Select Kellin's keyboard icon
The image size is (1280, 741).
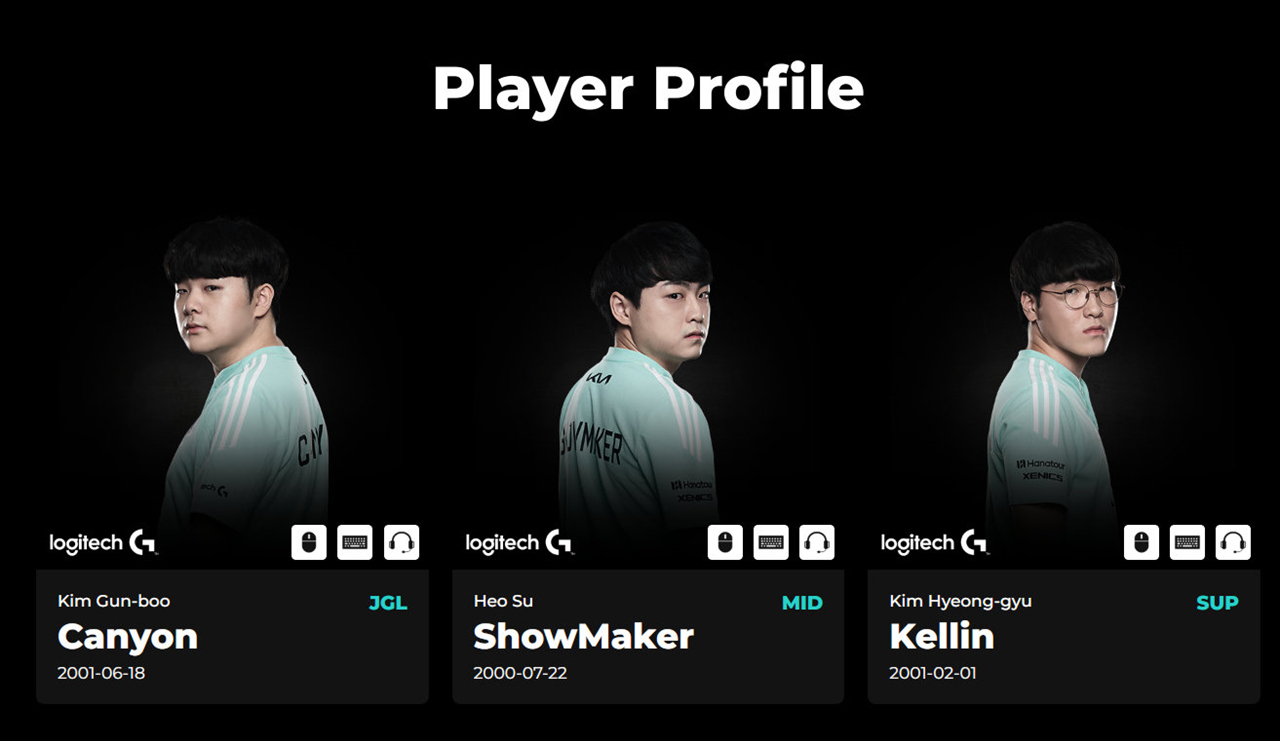pyautogui.click(x=1187, y=542)
